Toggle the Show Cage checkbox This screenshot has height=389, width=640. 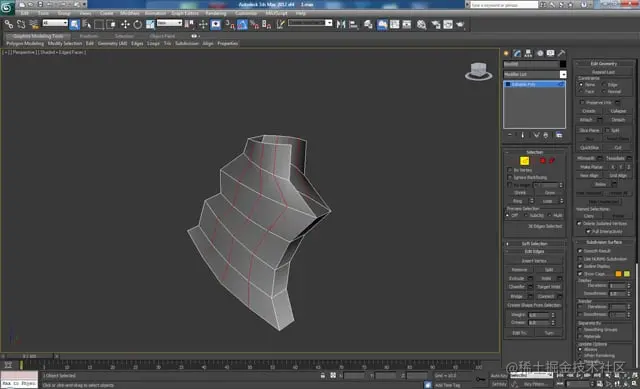click(x=580, y=274)
